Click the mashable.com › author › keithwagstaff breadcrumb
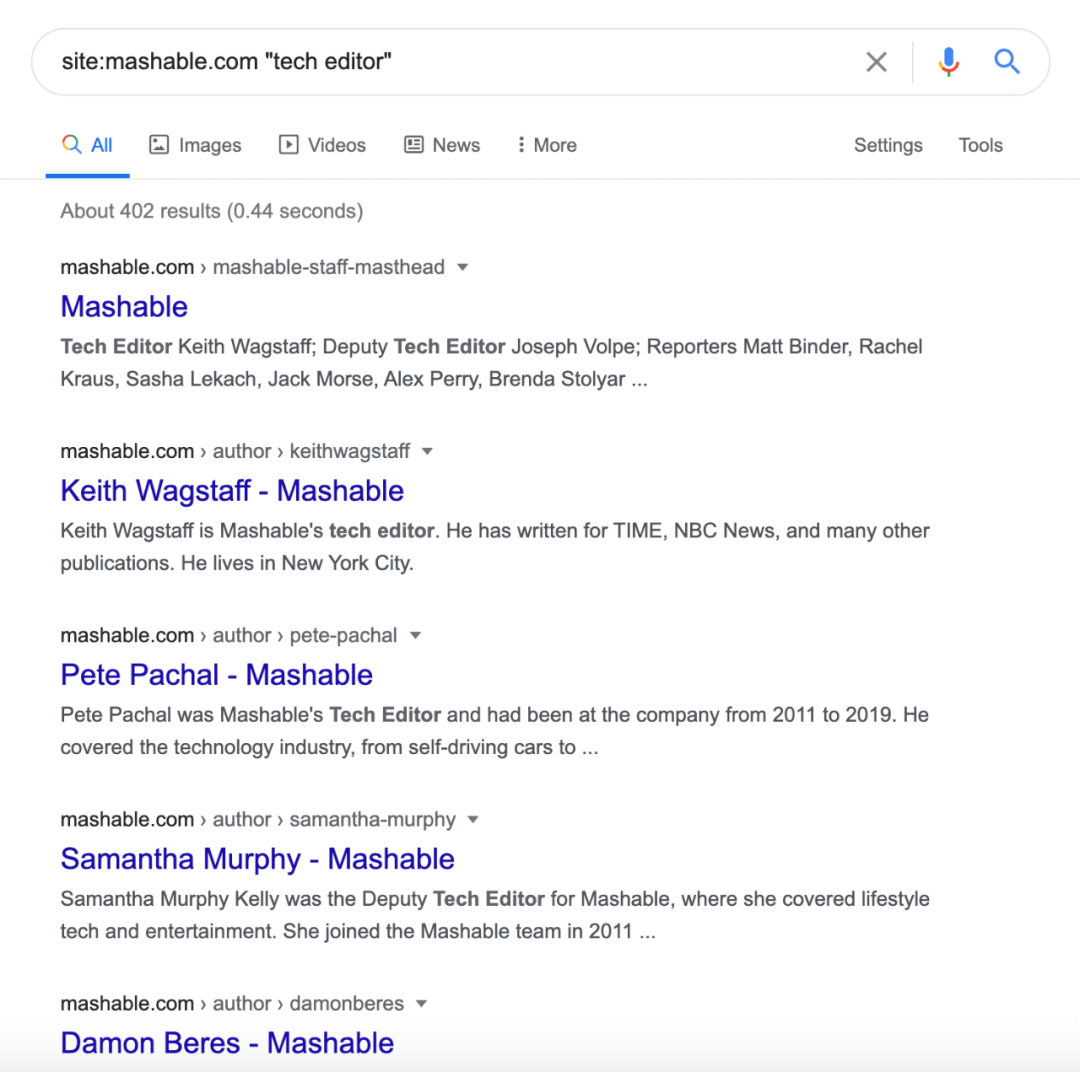 click(x=236, y=451)
